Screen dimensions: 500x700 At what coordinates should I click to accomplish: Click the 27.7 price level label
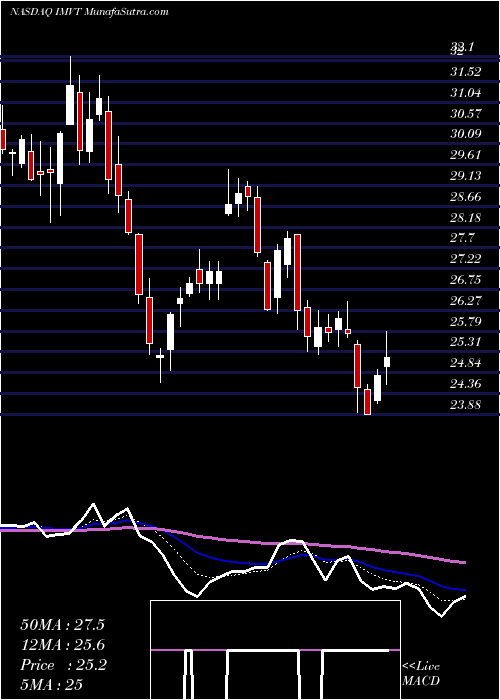tap(462, 238)
